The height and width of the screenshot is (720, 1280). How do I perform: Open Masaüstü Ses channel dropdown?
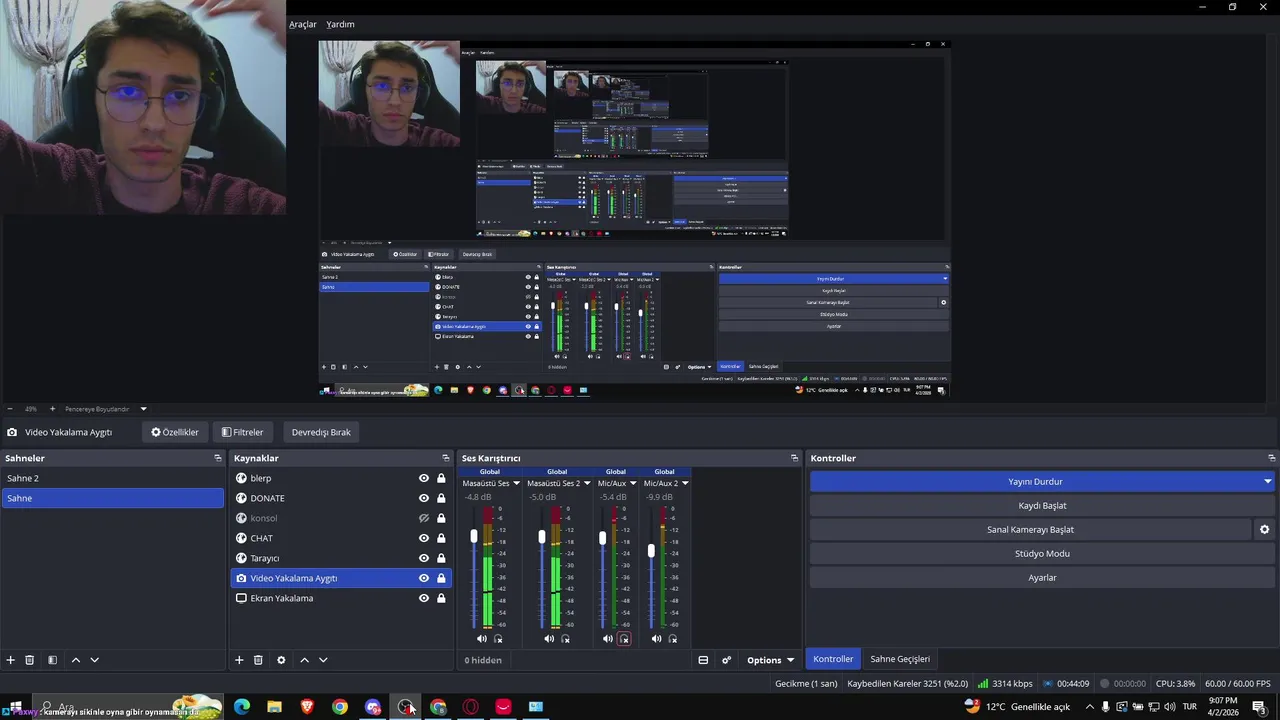click(517, 484)
